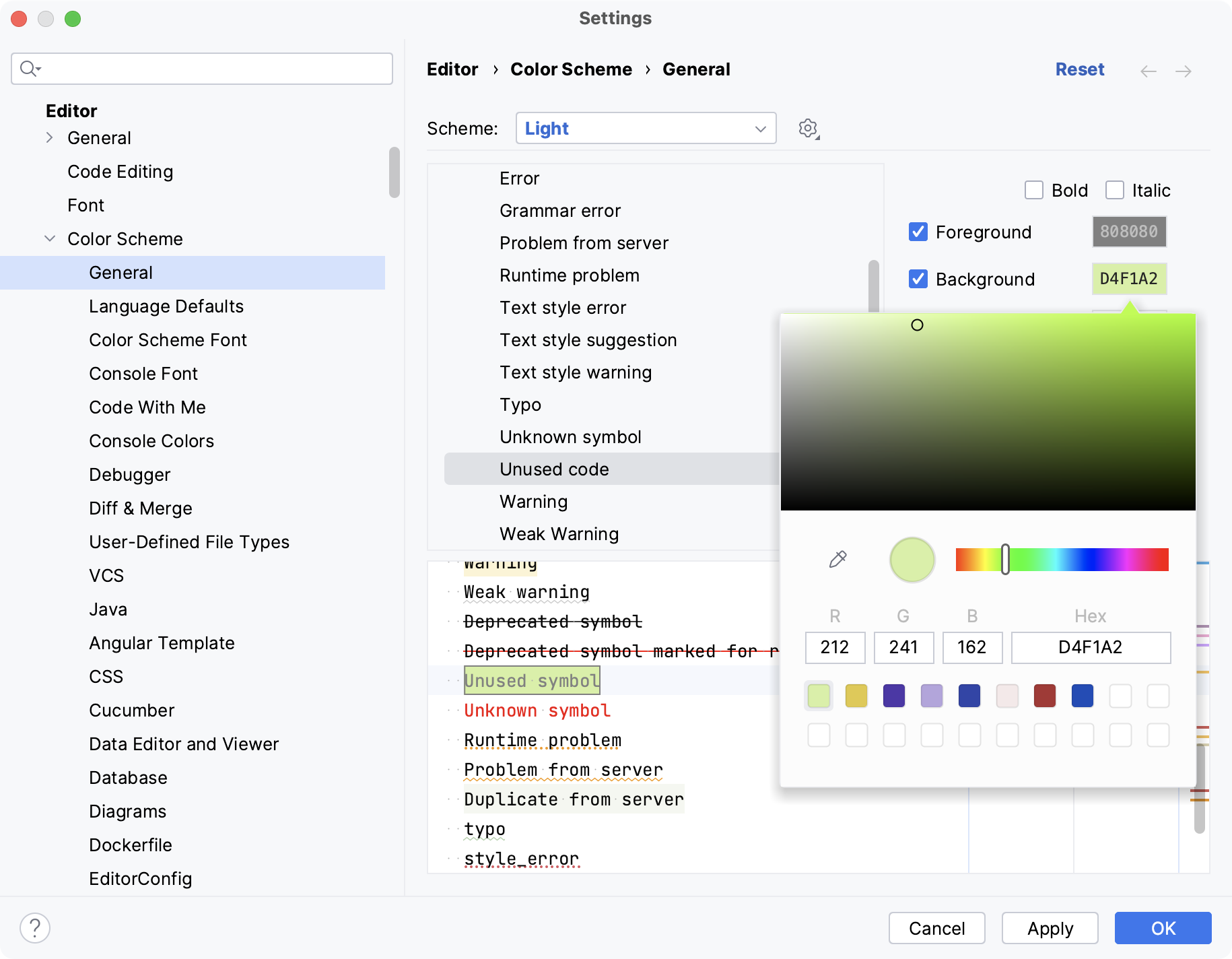1232x959 pixels.
Task: Enable the Bold checkbox
Action: click(x=1034, y=190)
